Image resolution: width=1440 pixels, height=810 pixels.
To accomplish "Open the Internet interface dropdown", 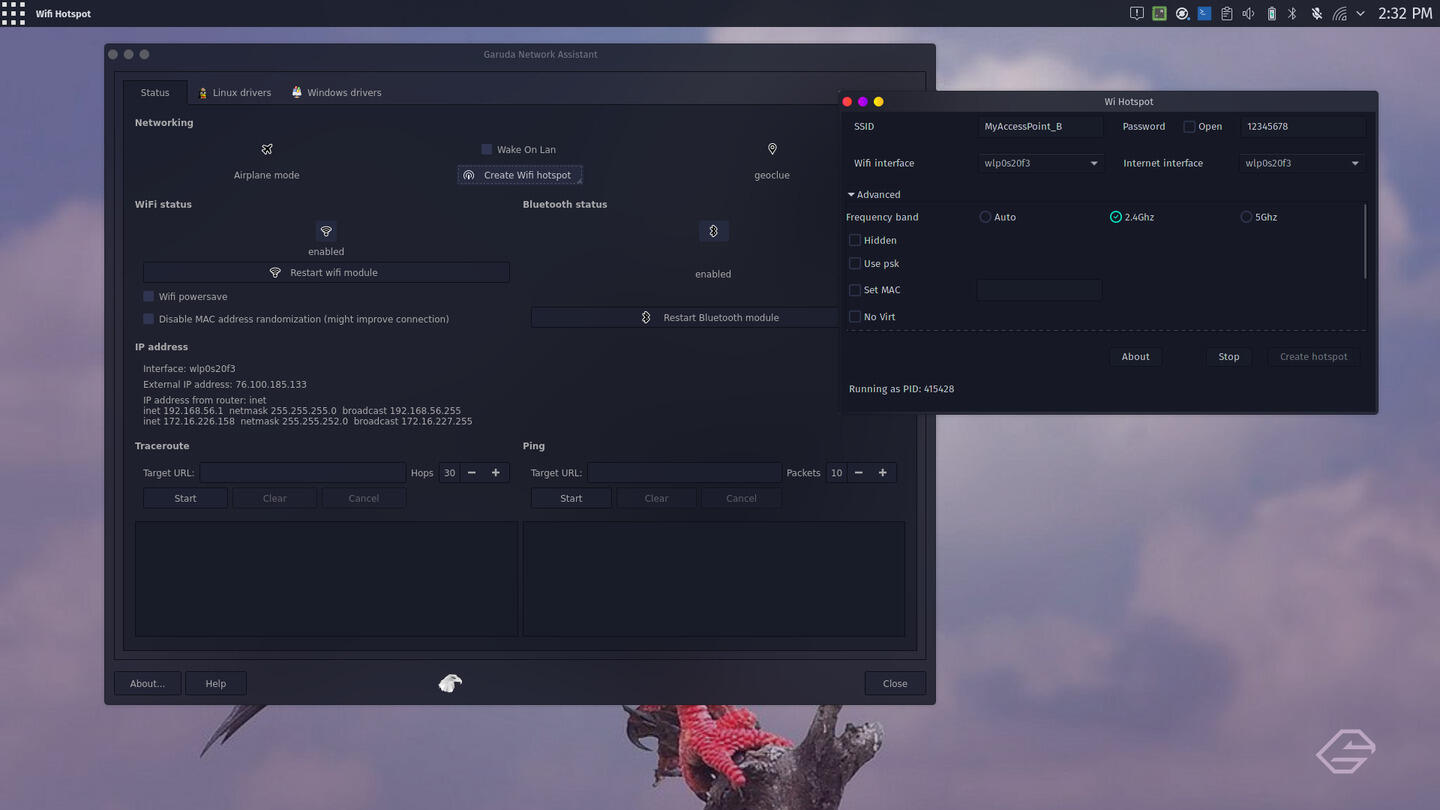I will click(x=1302, y=163).
